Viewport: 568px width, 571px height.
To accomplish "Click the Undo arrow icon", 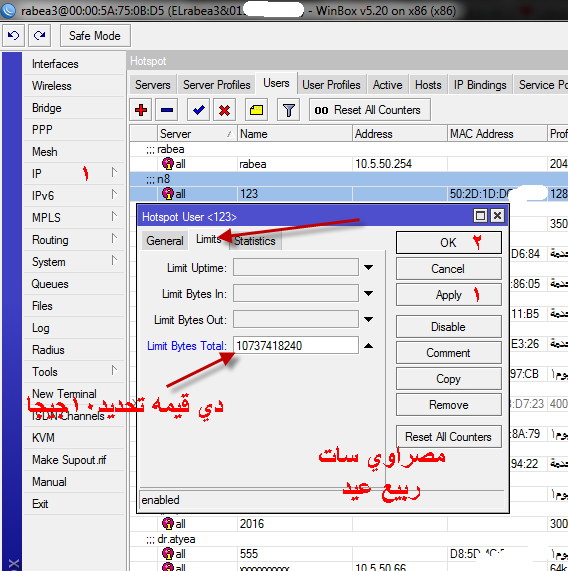I will tap(13, 36).
